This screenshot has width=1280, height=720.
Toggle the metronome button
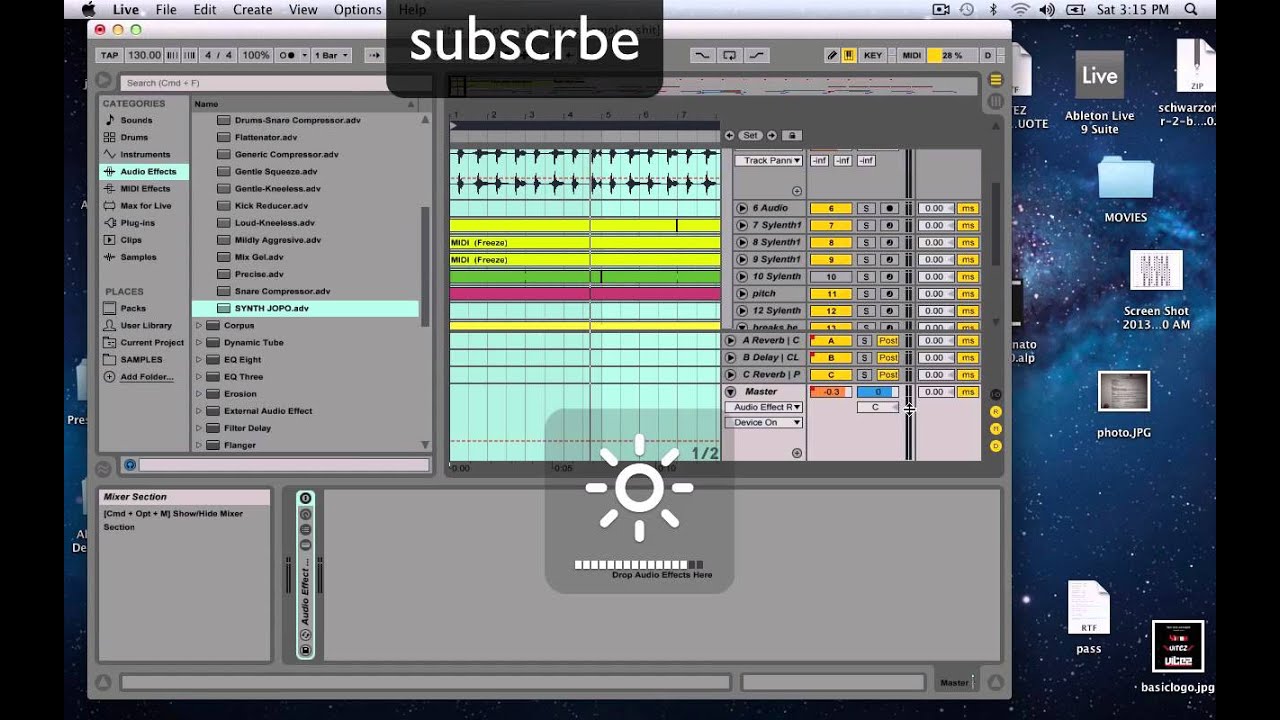[287, 55]
